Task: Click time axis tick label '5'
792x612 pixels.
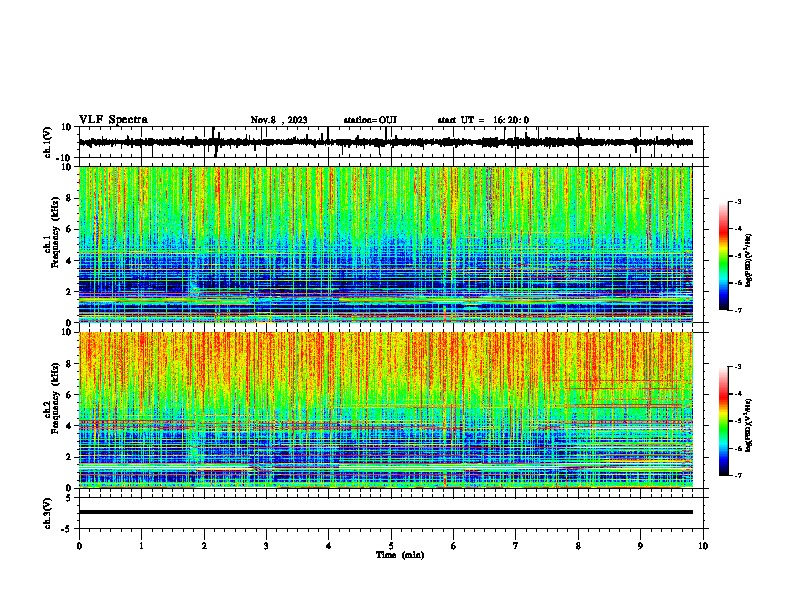Action: pyautogui.click(x=391, y=546)
